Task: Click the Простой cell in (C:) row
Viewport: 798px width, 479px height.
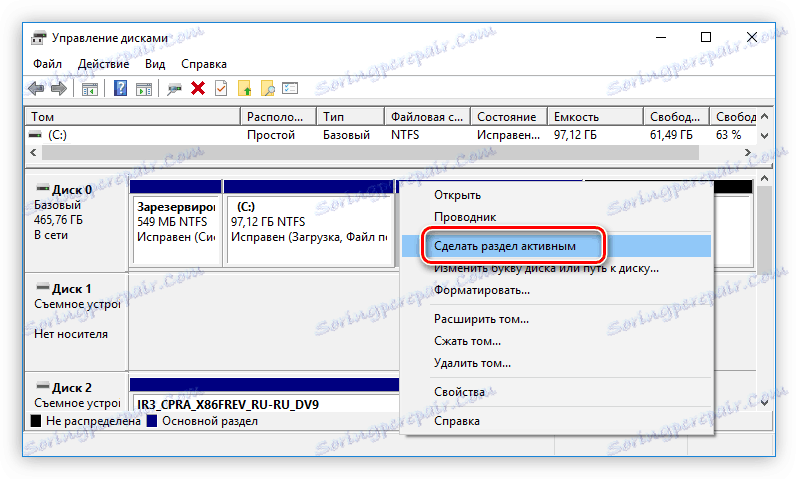Action: click(x=271, y=135)
